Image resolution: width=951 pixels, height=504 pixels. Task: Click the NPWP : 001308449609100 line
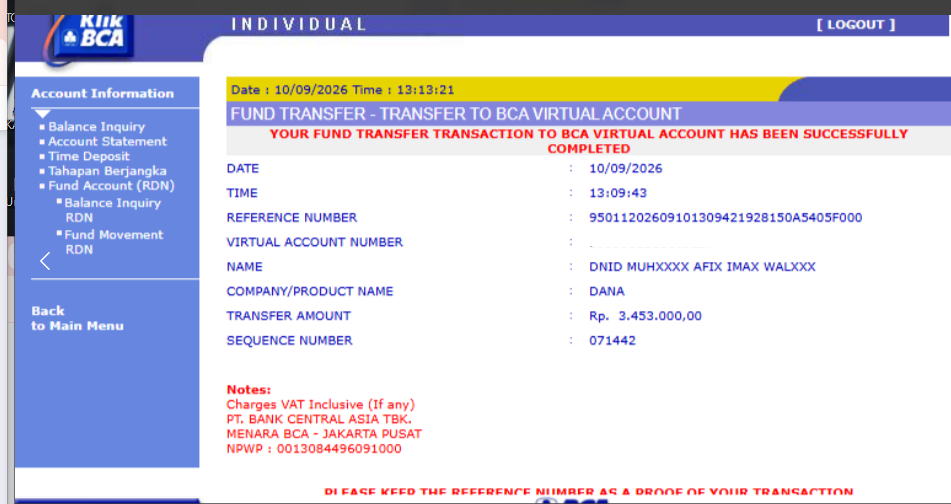[x=314, y=449]
